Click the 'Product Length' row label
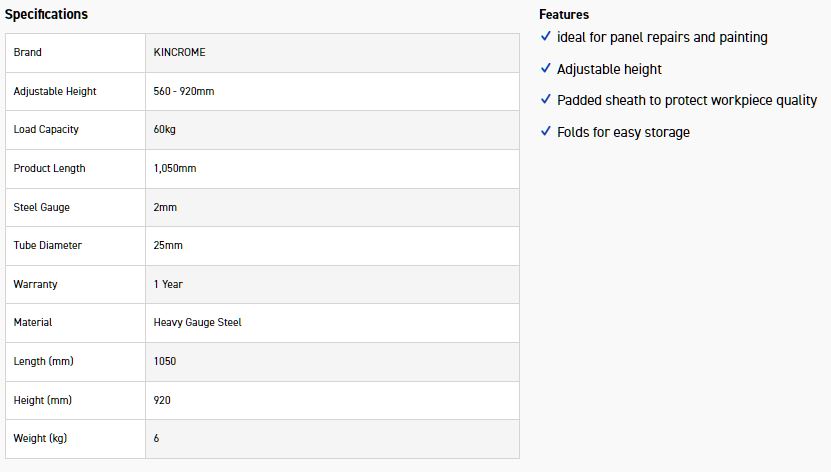 (x=49, y=168)
